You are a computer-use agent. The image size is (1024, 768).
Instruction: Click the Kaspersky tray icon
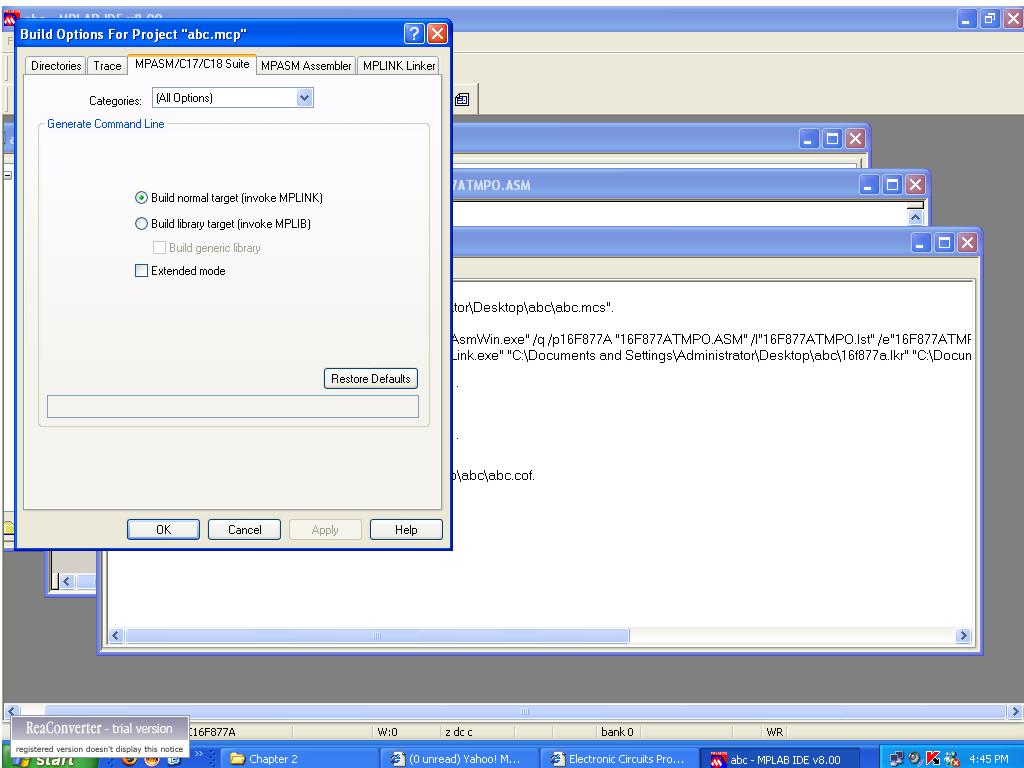933,759
